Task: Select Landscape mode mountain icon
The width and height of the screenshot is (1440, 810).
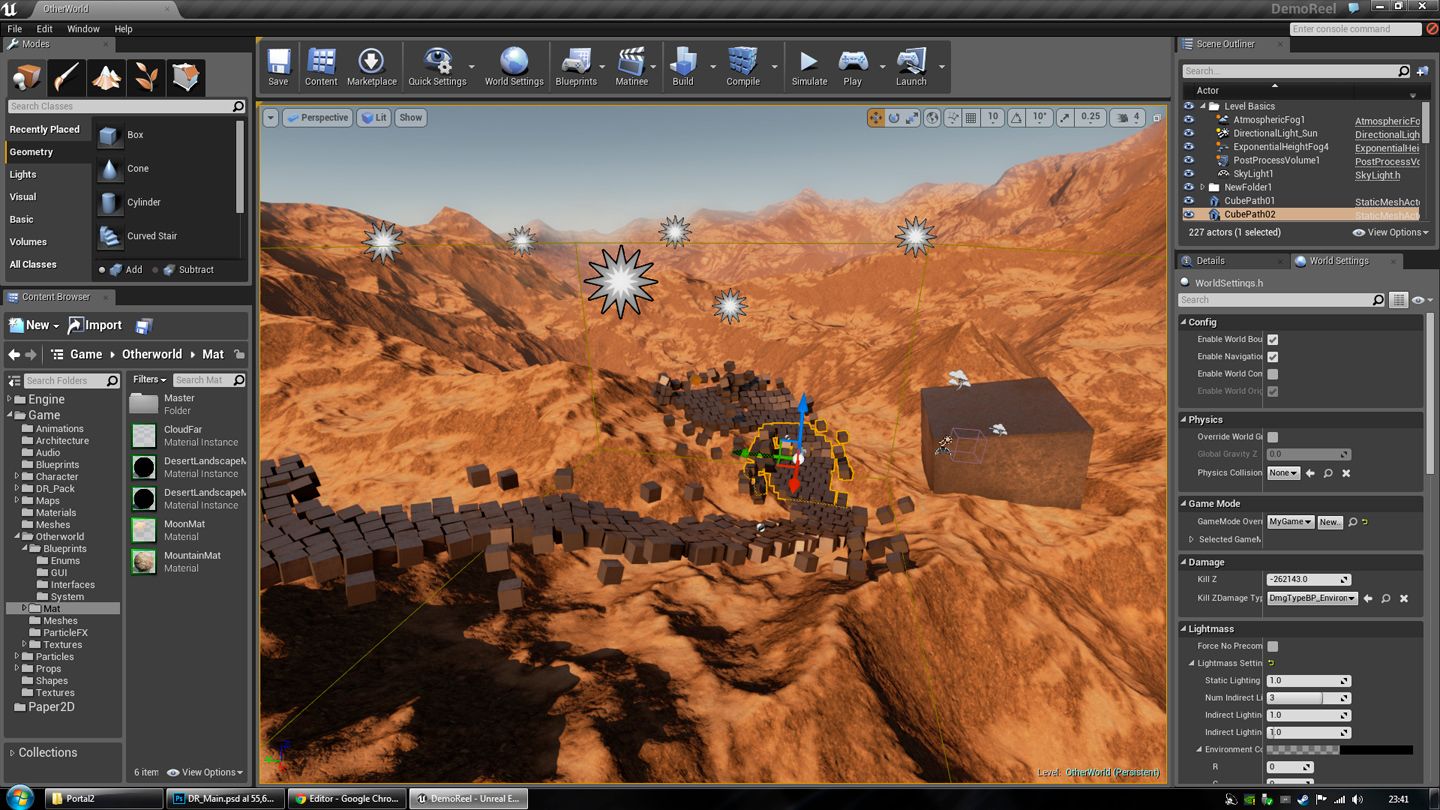Action: pos(107,77)
